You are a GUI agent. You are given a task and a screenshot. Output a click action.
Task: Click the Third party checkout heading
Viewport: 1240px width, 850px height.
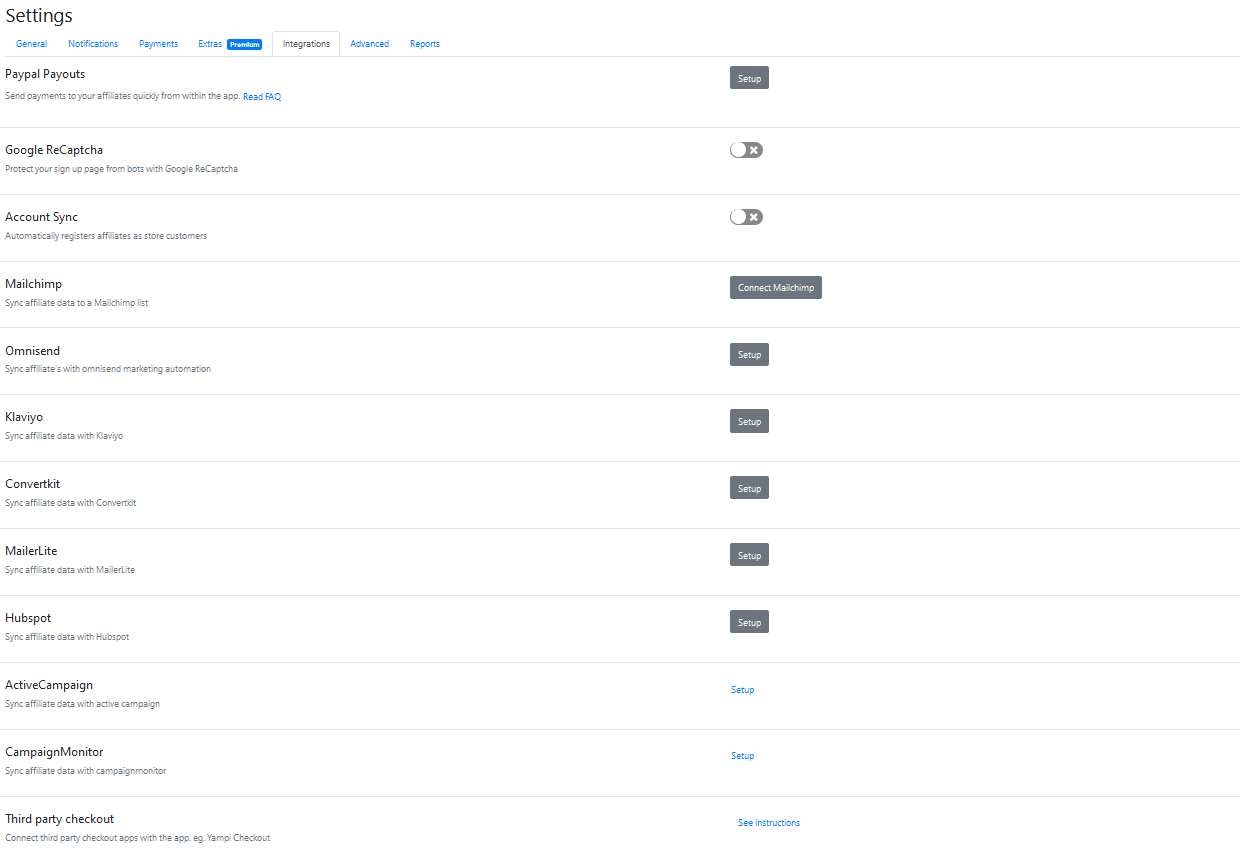(x=59, y=819)
